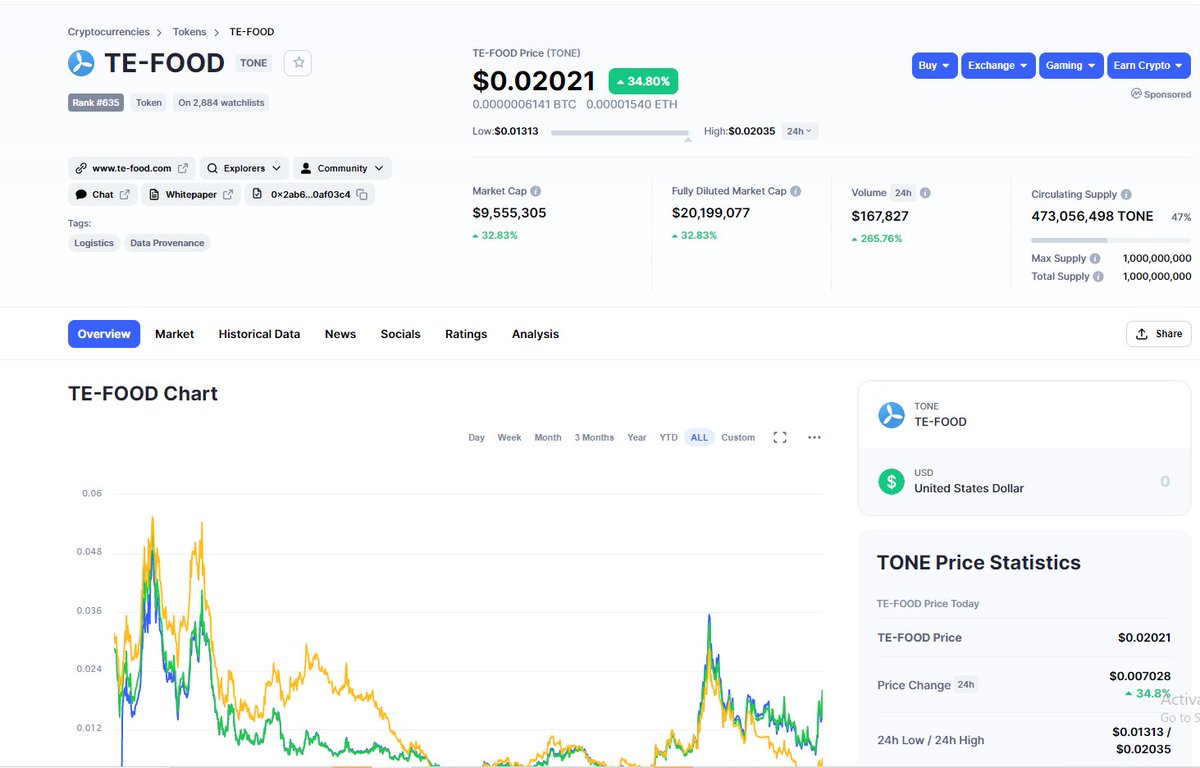Click the TE-FOOD logo beside the title
The width and height of the screenshot is (1200, 768).
tap(81, 63)
